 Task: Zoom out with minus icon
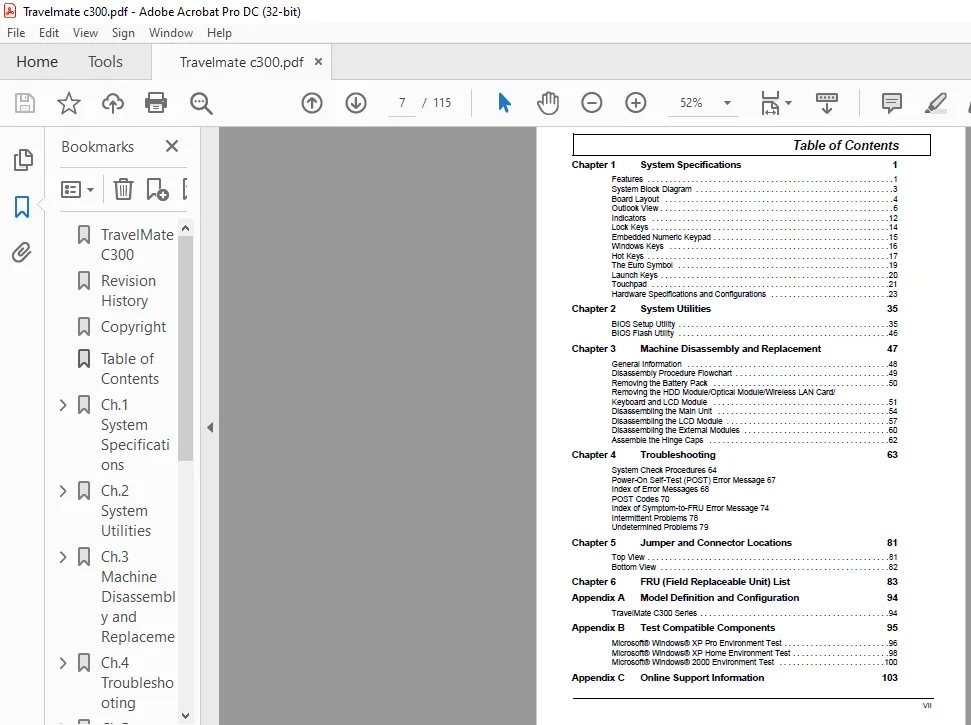coord(592,103)
